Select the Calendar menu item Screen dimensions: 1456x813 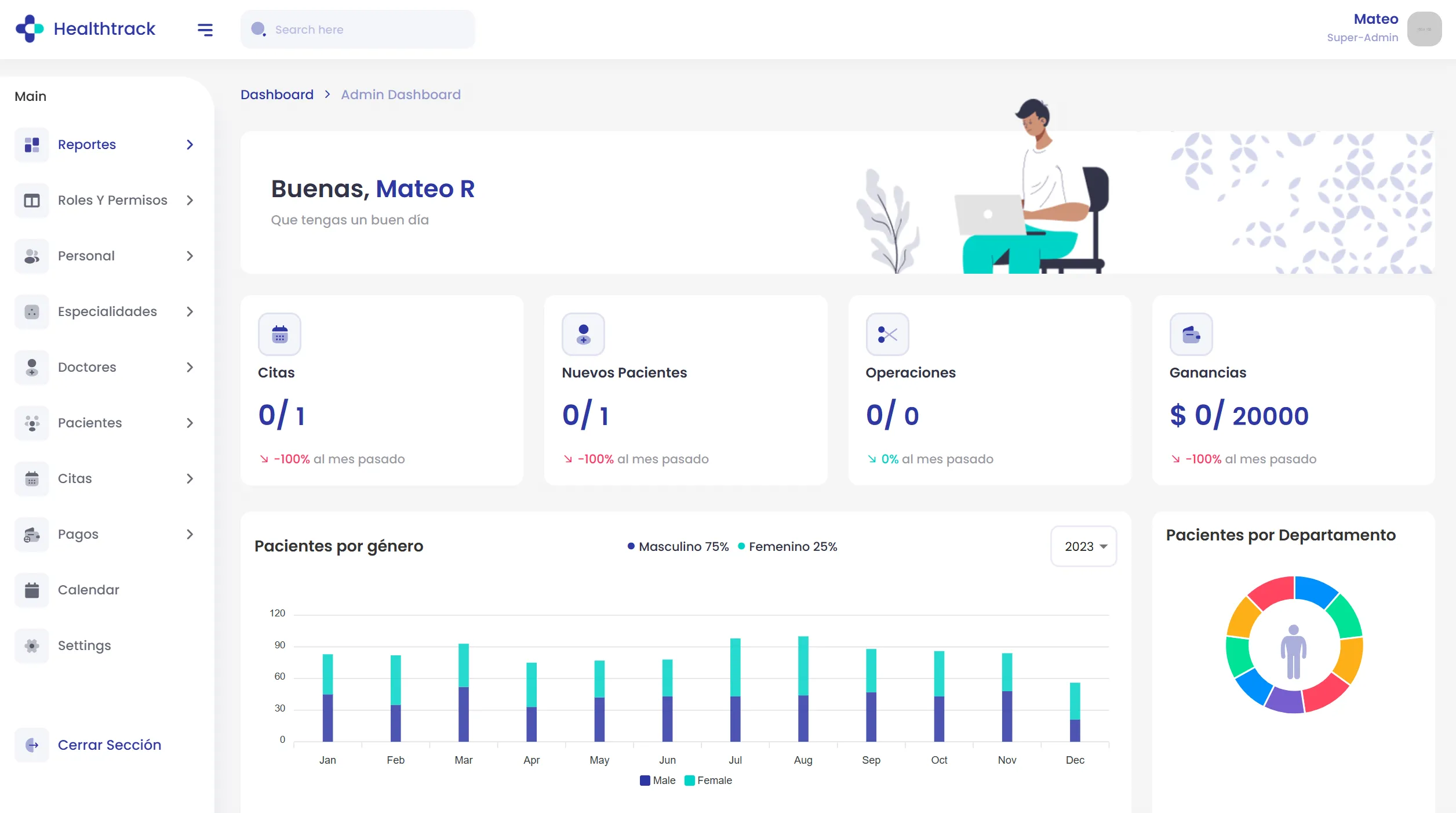88,590
